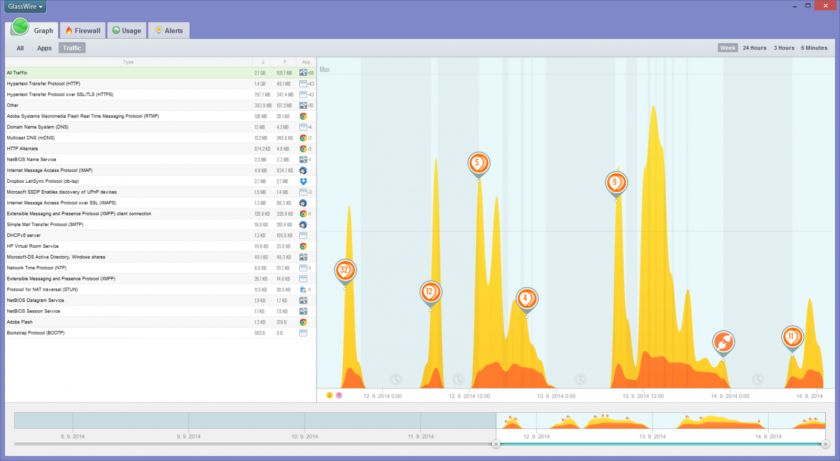Viewport: 840px width, 461px height.
Task: Click the app icon in Bootstrap Protocol row
Action: point(303,332)
